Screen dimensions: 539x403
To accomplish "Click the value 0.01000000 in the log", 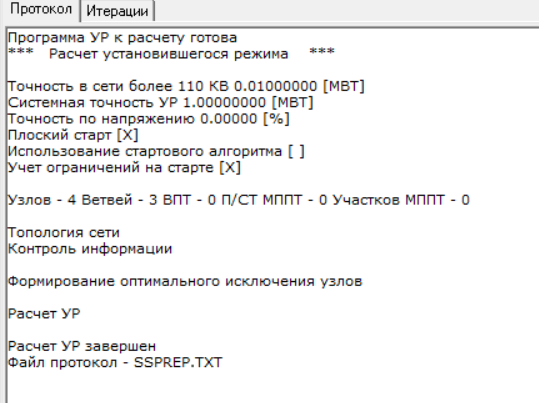I will click(x=276, y=86).
